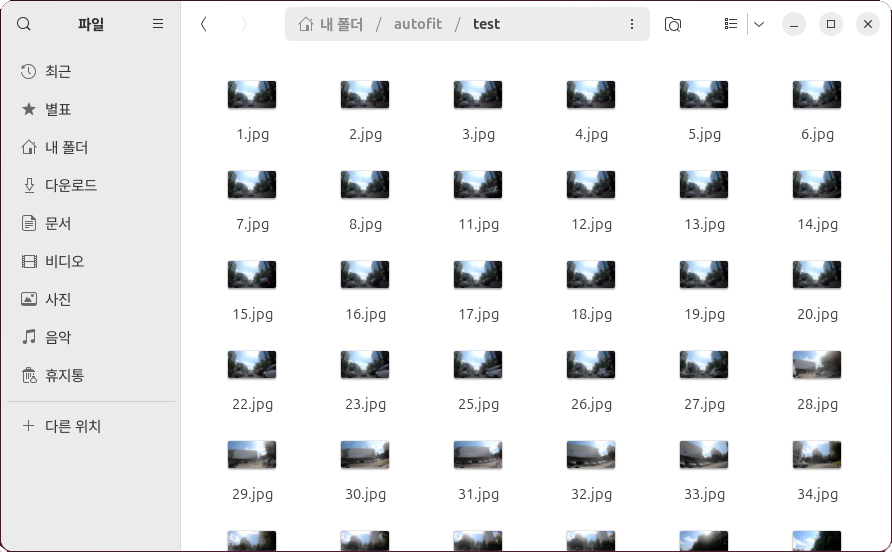
Task: Select the 12.jpg thumbnail
Action: (591, 184)
